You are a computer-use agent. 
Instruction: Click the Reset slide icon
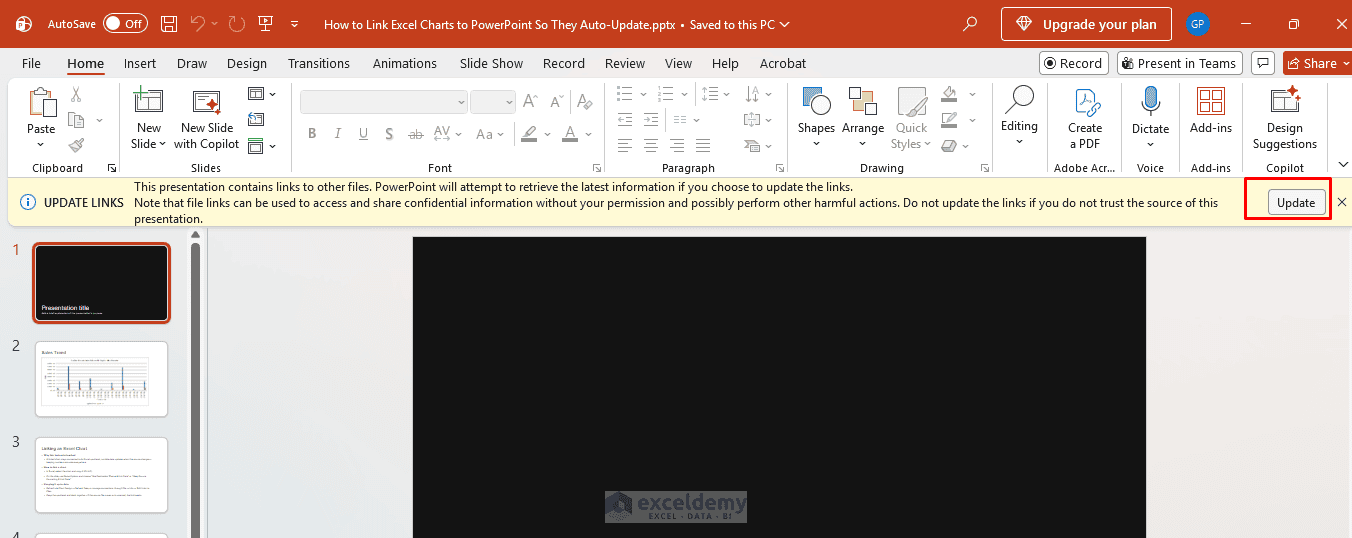point(256,120)
